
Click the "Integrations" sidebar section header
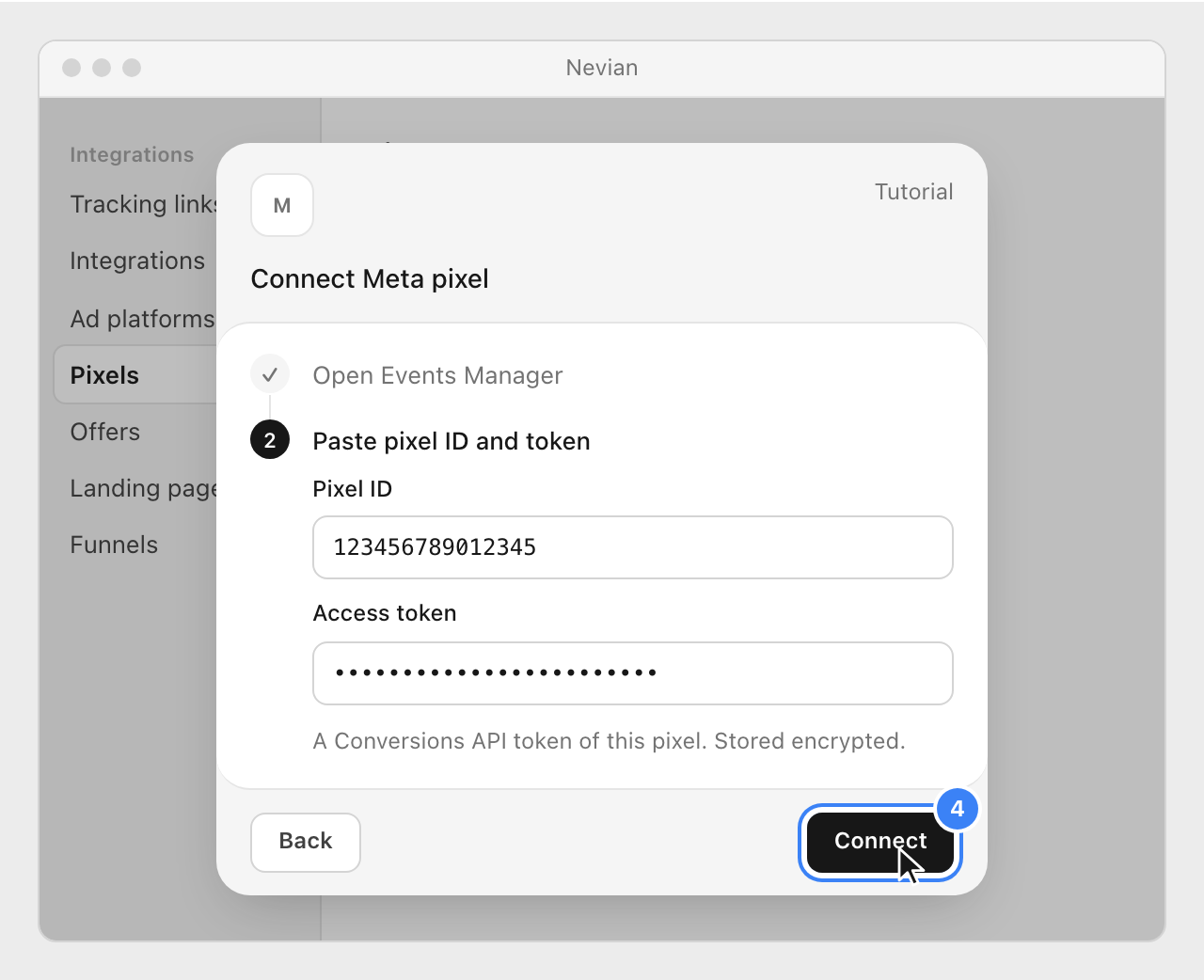coord(132,154)
